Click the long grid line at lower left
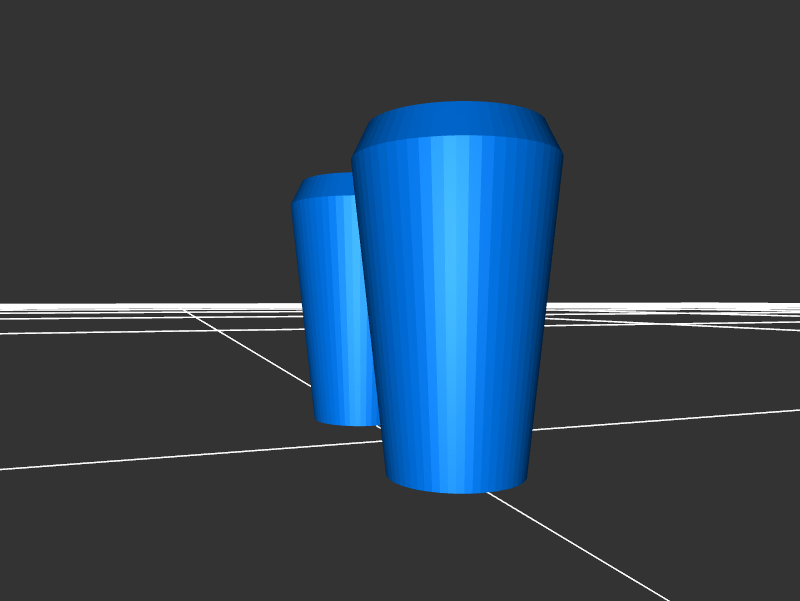The image size is (800, 601). coord(150,456)
